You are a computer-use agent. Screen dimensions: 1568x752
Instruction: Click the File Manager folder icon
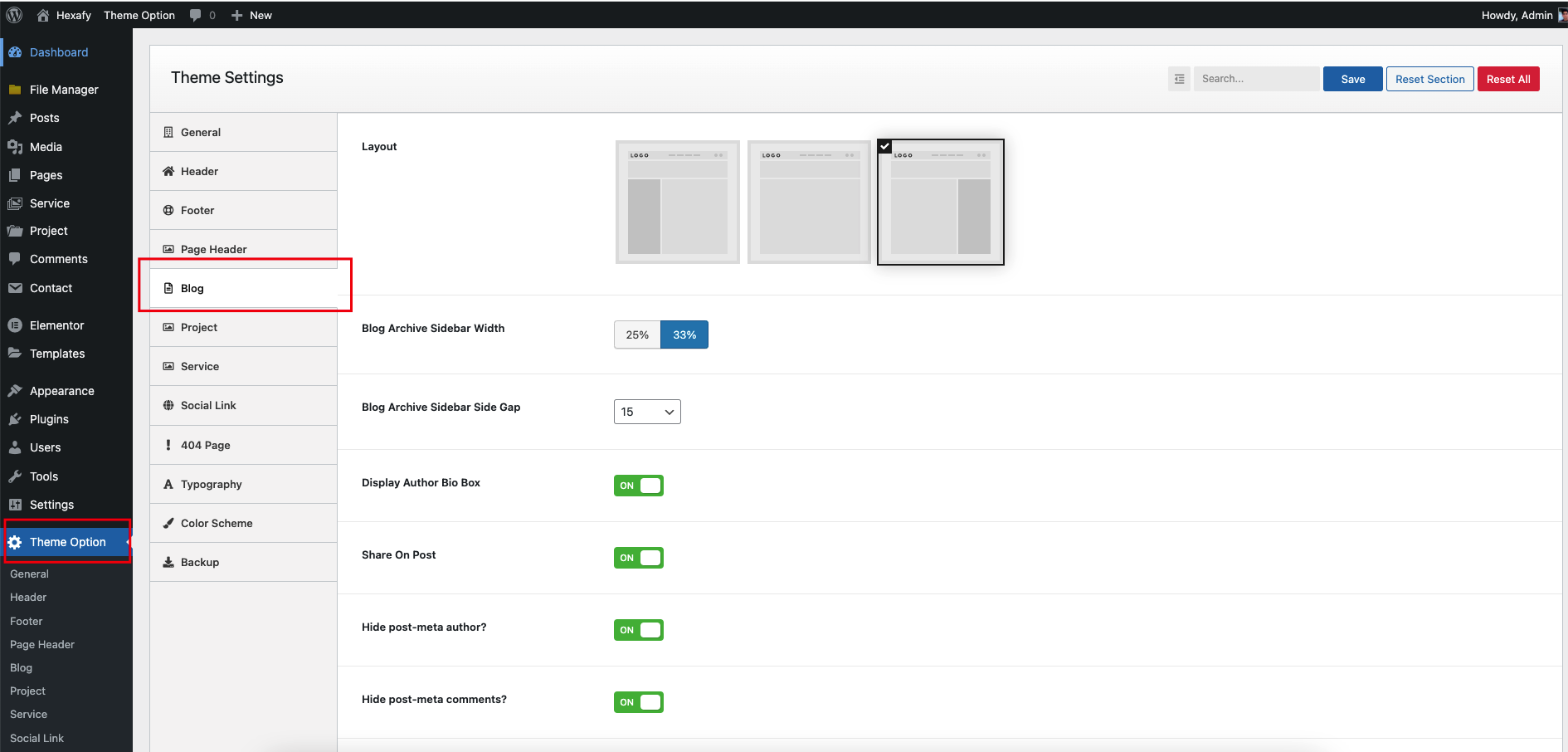15,90
